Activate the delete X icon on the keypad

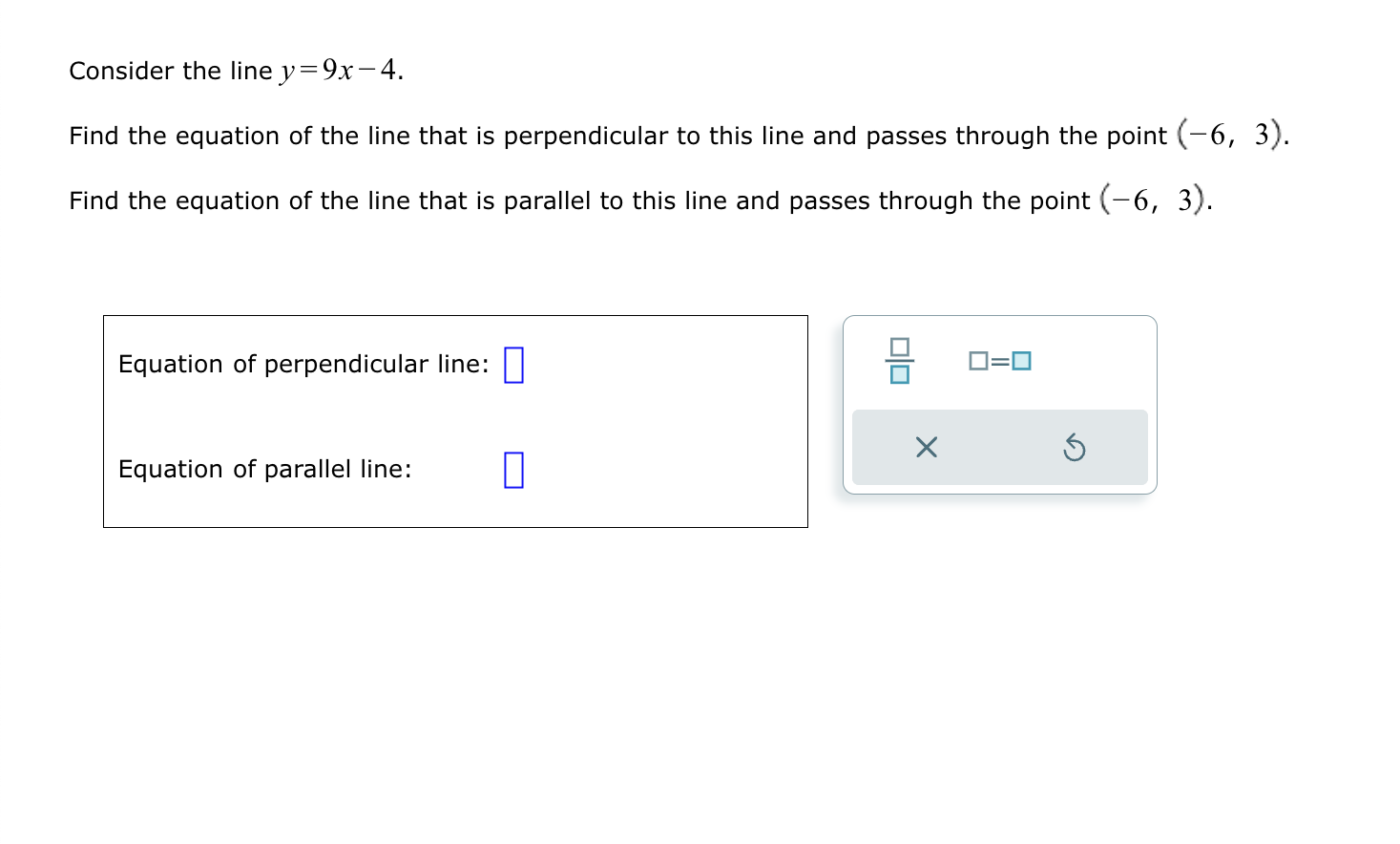925,447
